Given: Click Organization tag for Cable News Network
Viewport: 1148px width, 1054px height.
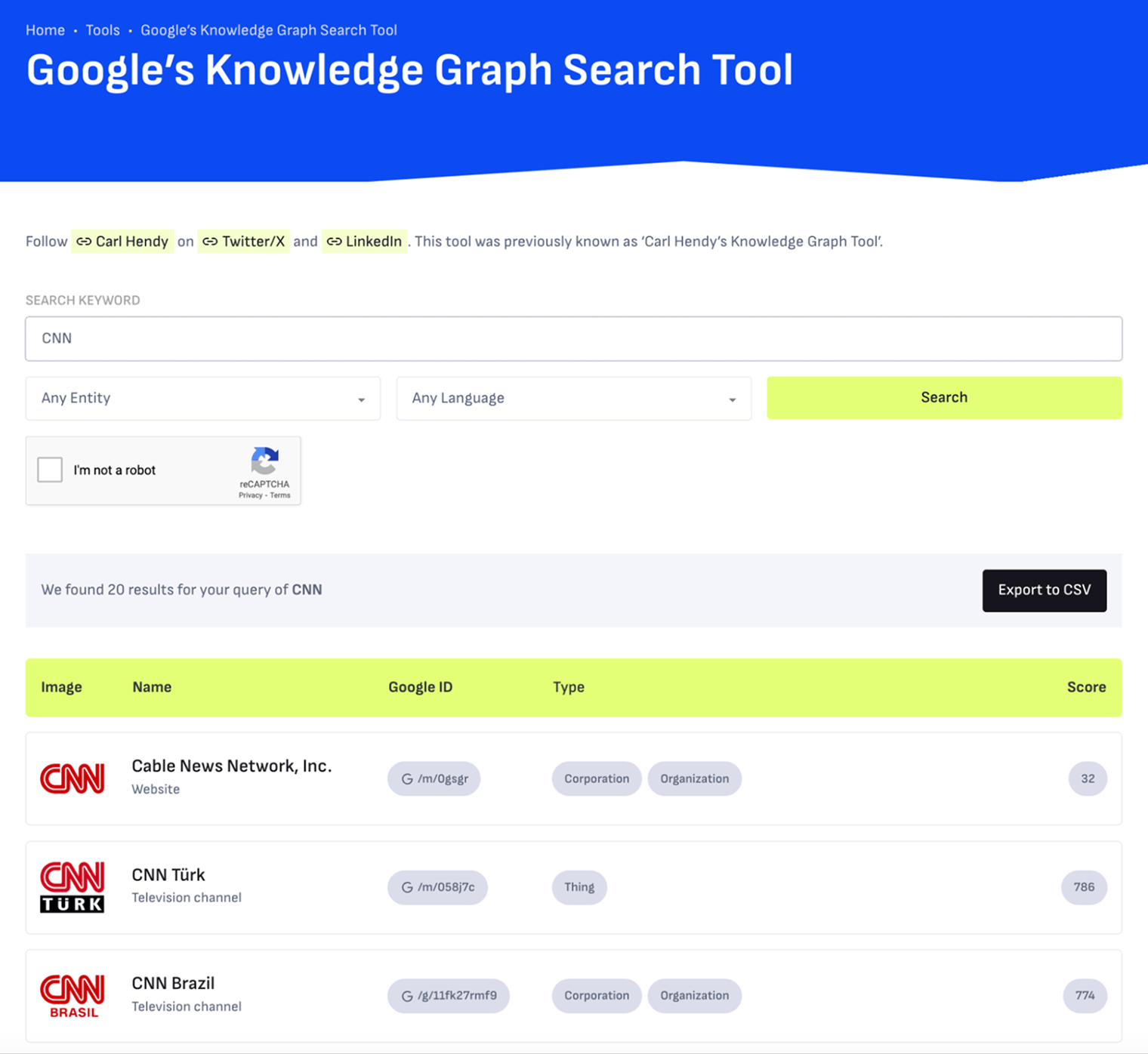Looking at the screenshot, I should coord(695,778).
